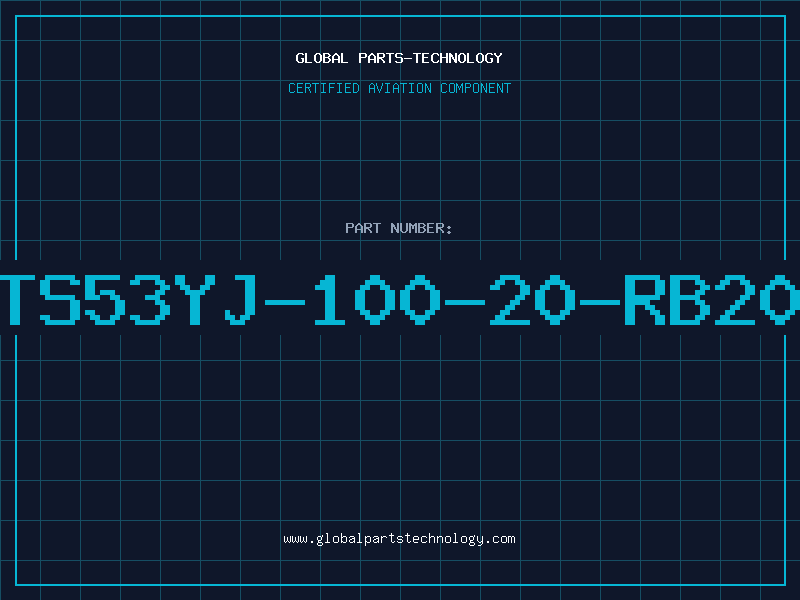The width and height of the screenshot is (800, 600).
Task: Select the part number TS53YJ-100-20-RB20 text
Action: [400, 299]
